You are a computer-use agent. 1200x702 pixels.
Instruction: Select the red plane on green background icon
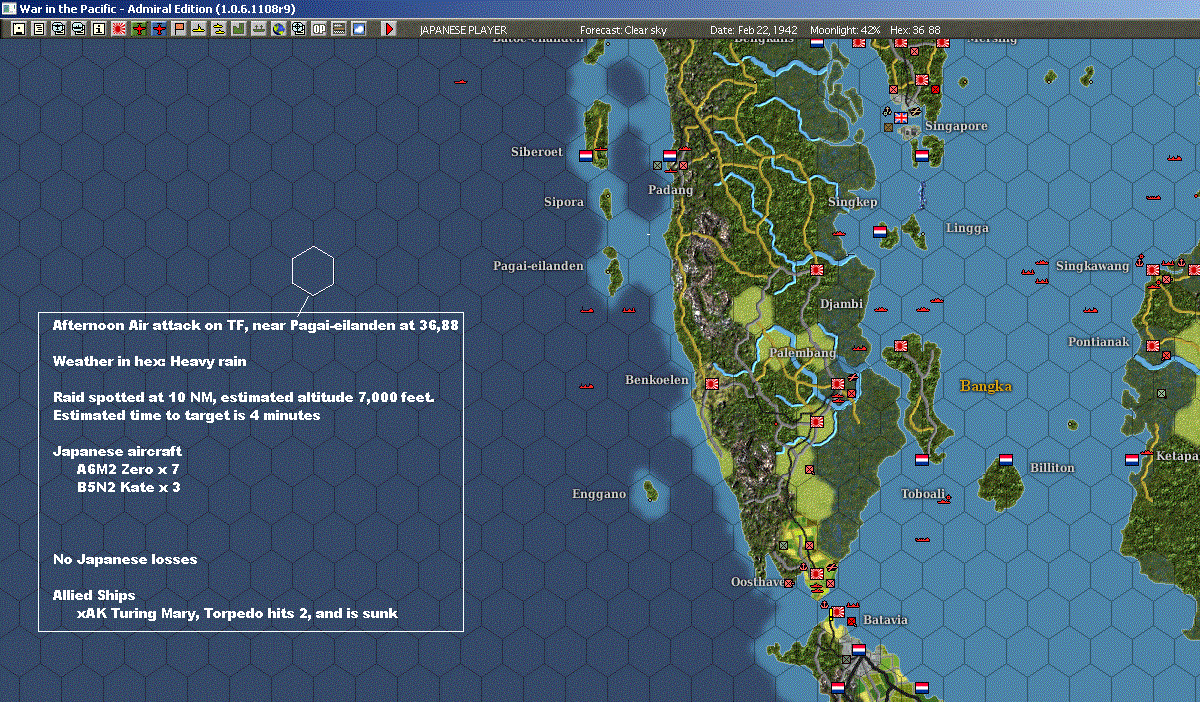click(x=139, y=29)
